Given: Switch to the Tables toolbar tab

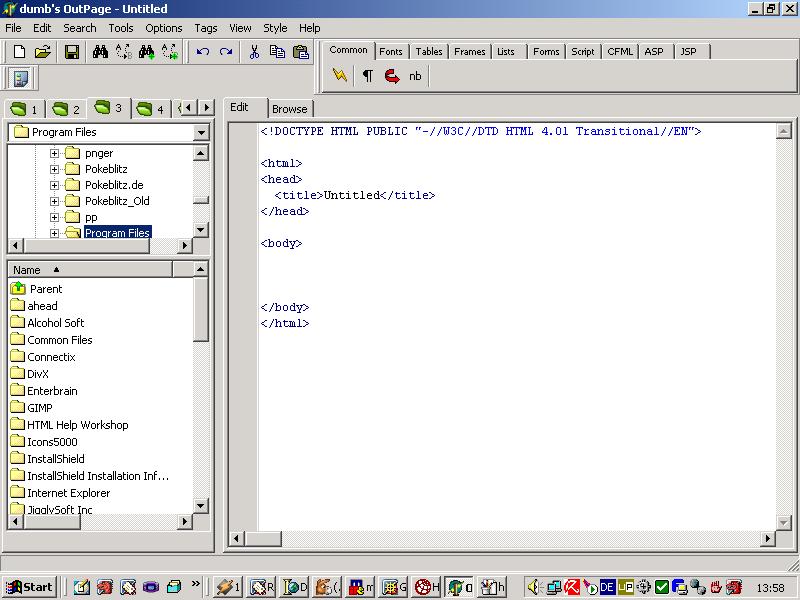Looking at the screenshot, I should tap(429, 52).
